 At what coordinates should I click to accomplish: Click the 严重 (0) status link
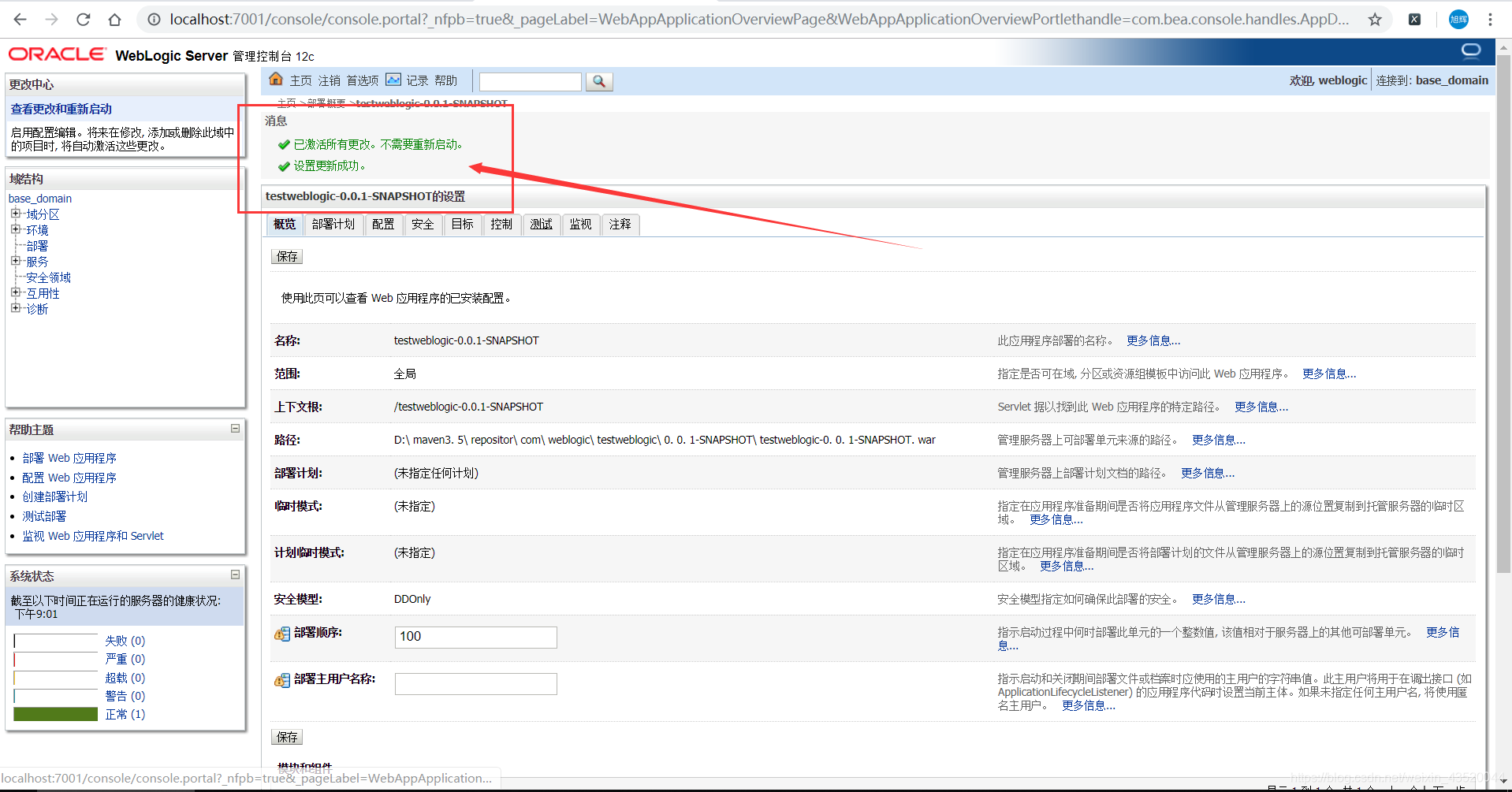(x=125, y=659)
